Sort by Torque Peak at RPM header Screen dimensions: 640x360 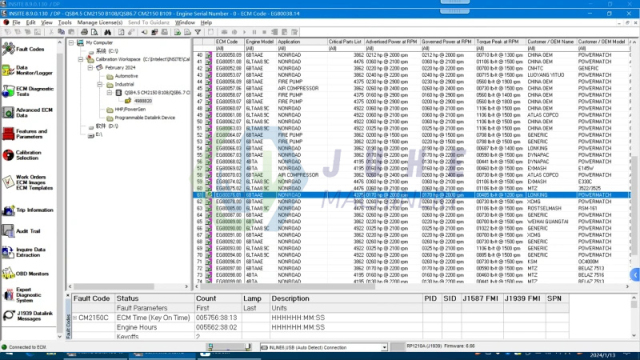[x=500, y=42]
